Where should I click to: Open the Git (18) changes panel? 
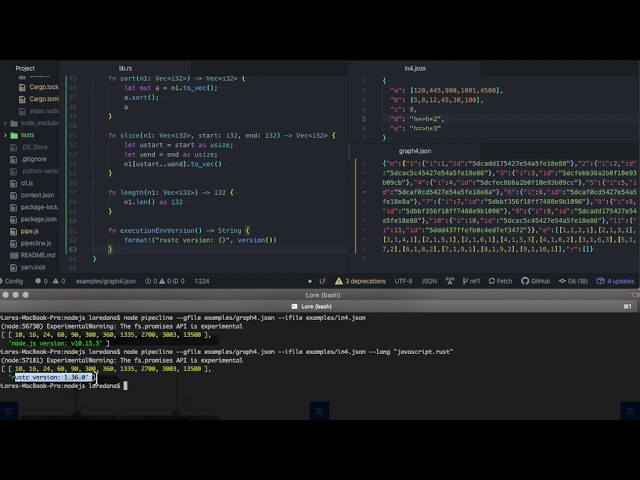point(573,281)
